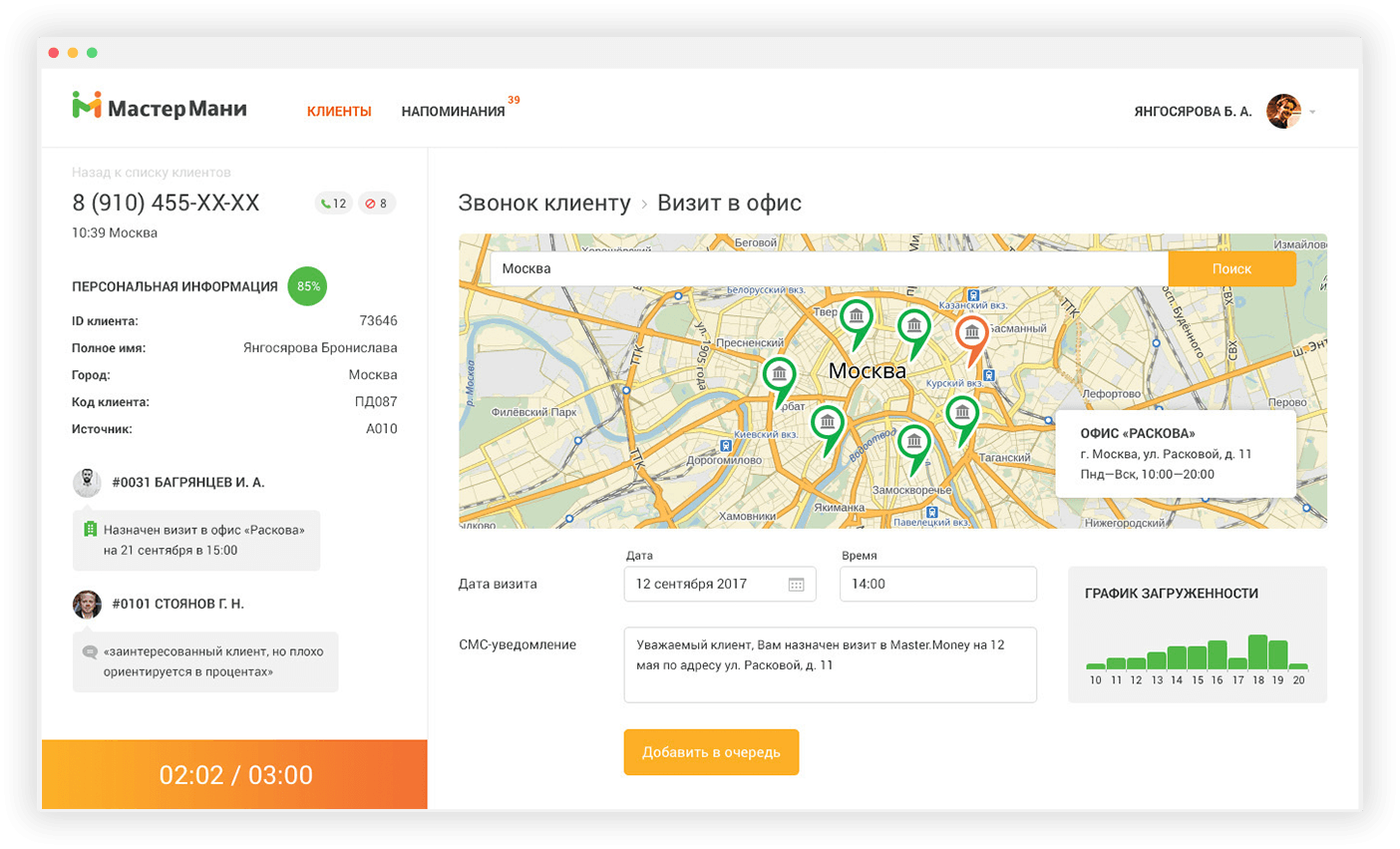This screenshot has height=849, width=1400.
Task: Select the green office pin near Тверская
Action: pos(856,318)
